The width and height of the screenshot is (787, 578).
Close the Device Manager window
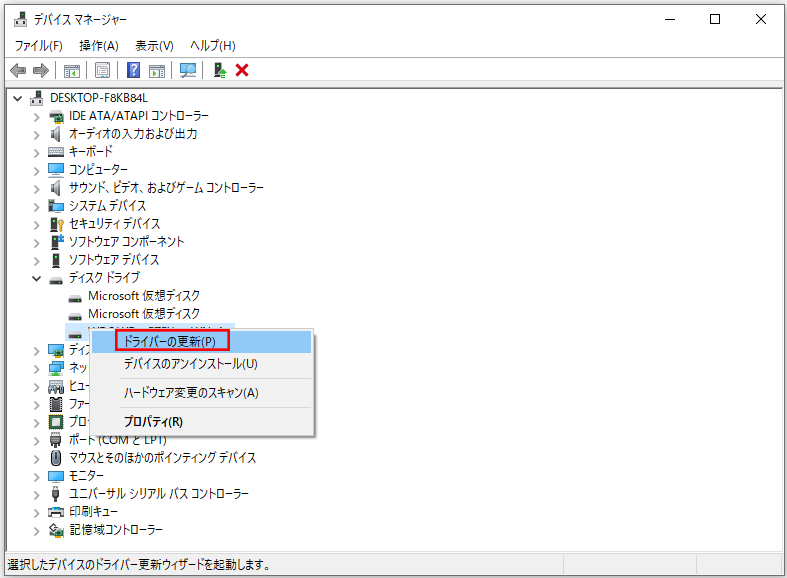[760, 20]
